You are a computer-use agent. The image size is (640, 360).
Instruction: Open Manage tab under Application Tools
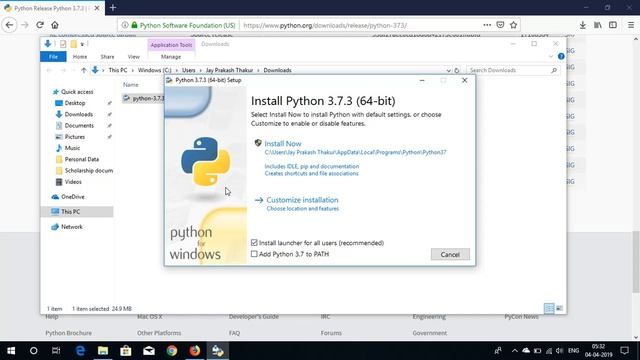[171, 57]
